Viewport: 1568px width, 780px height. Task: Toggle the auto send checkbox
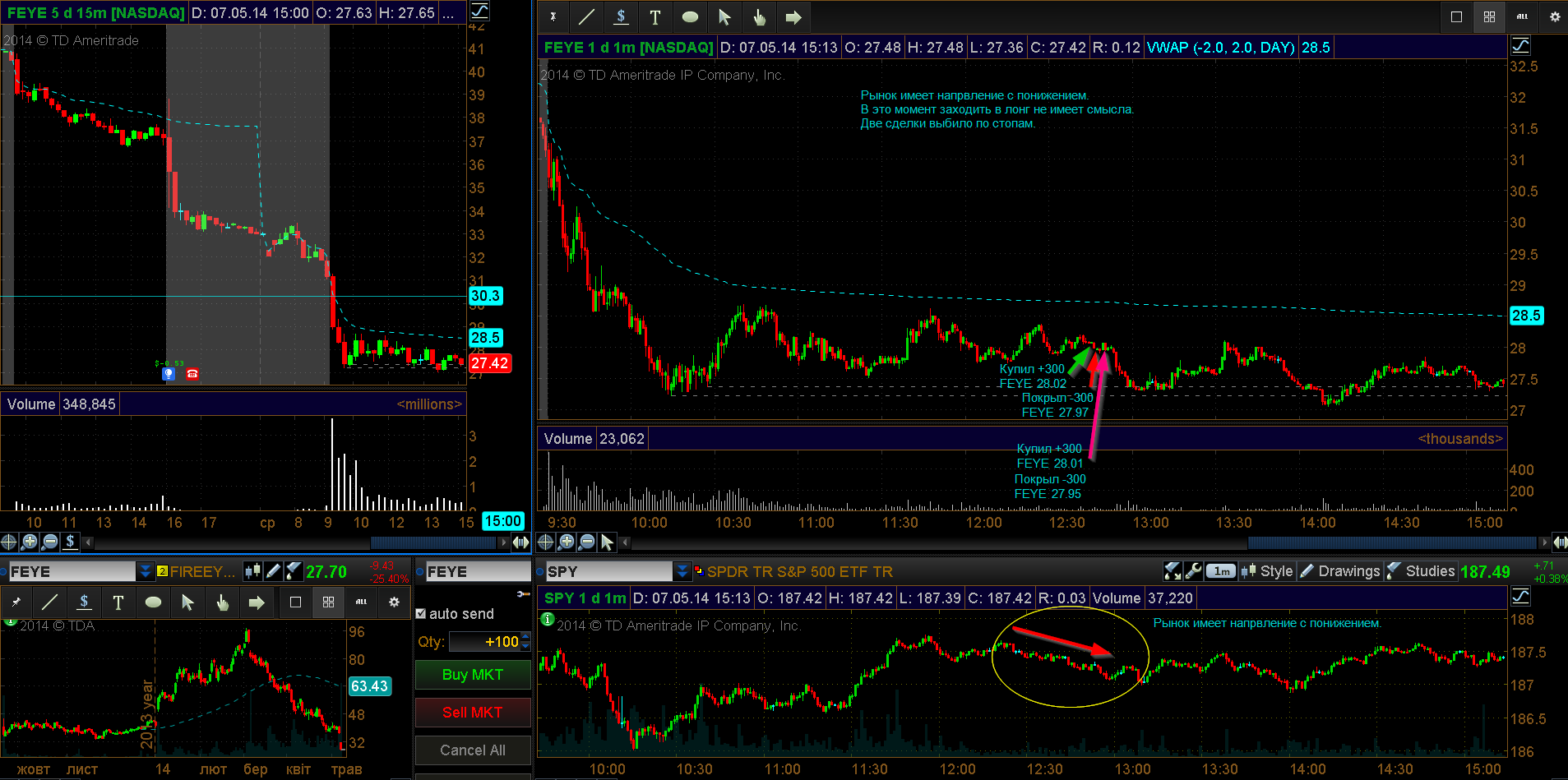click(421, 614)
